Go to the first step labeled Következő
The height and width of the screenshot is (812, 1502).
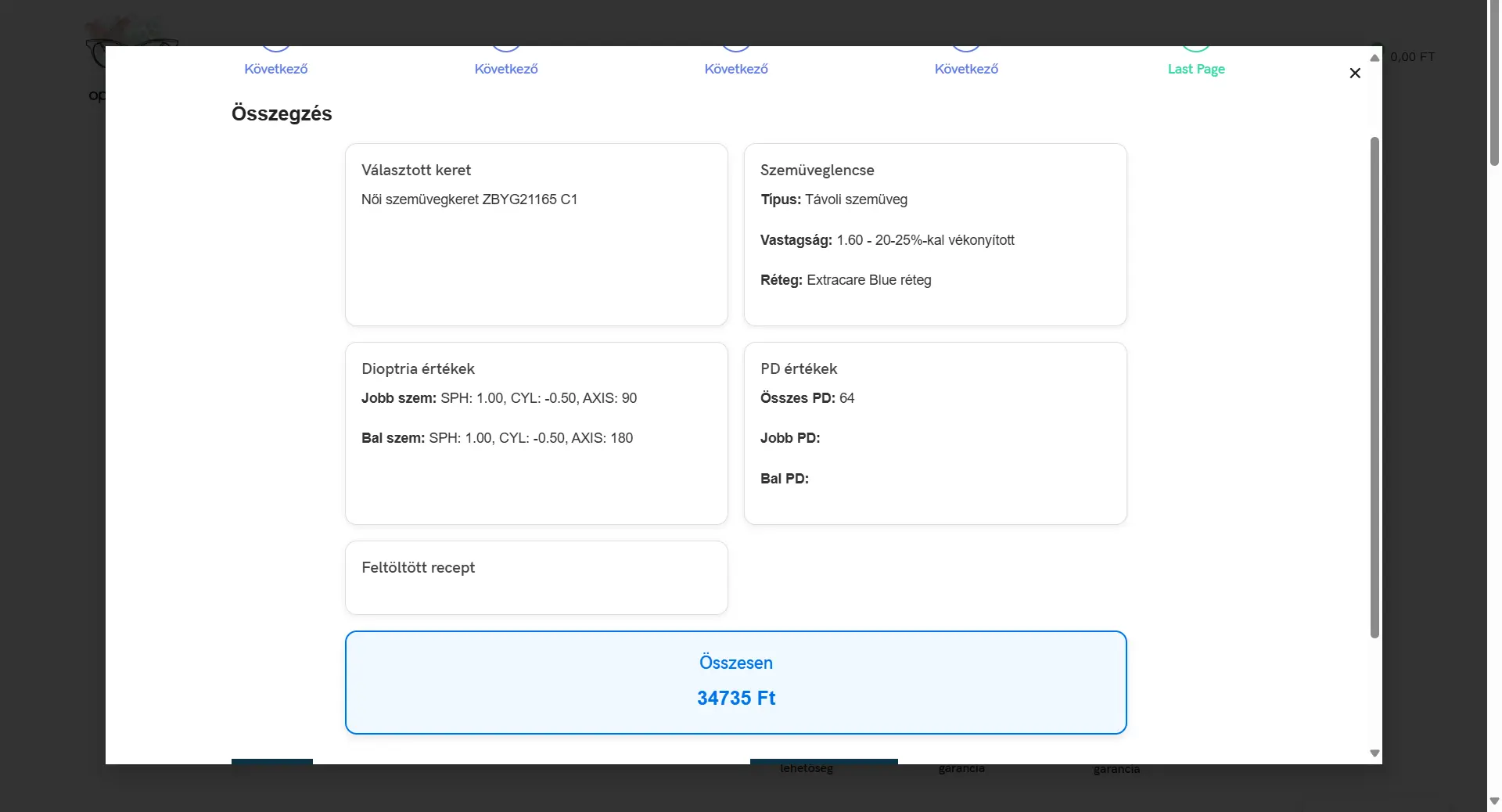(275, 69)
